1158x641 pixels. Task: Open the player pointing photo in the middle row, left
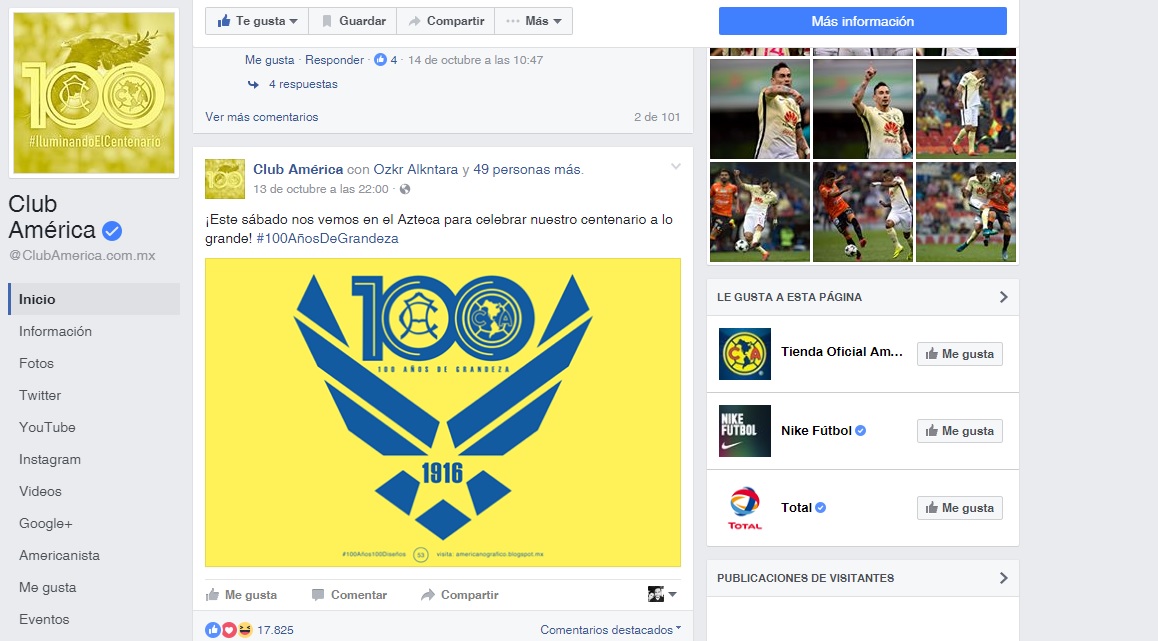pos(760,109)
